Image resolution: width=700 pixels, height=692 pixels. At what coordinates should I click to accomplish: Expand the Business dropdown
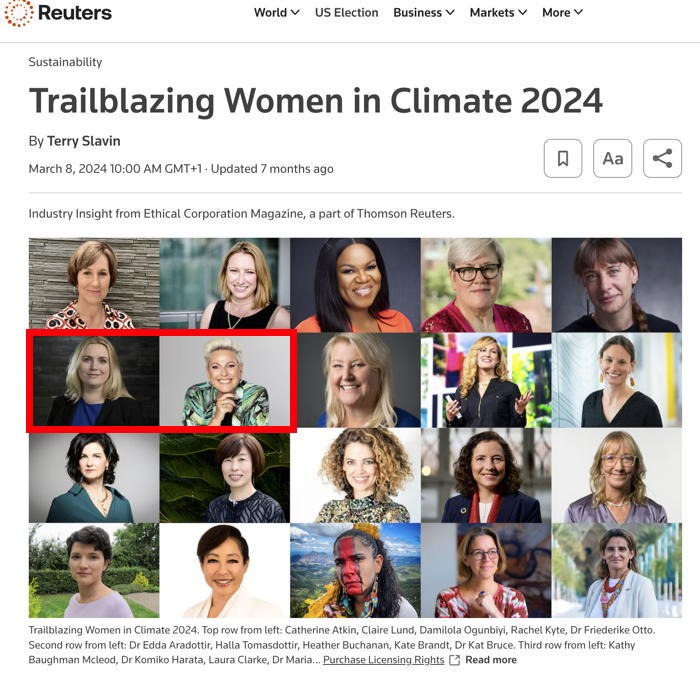(423, 12)
